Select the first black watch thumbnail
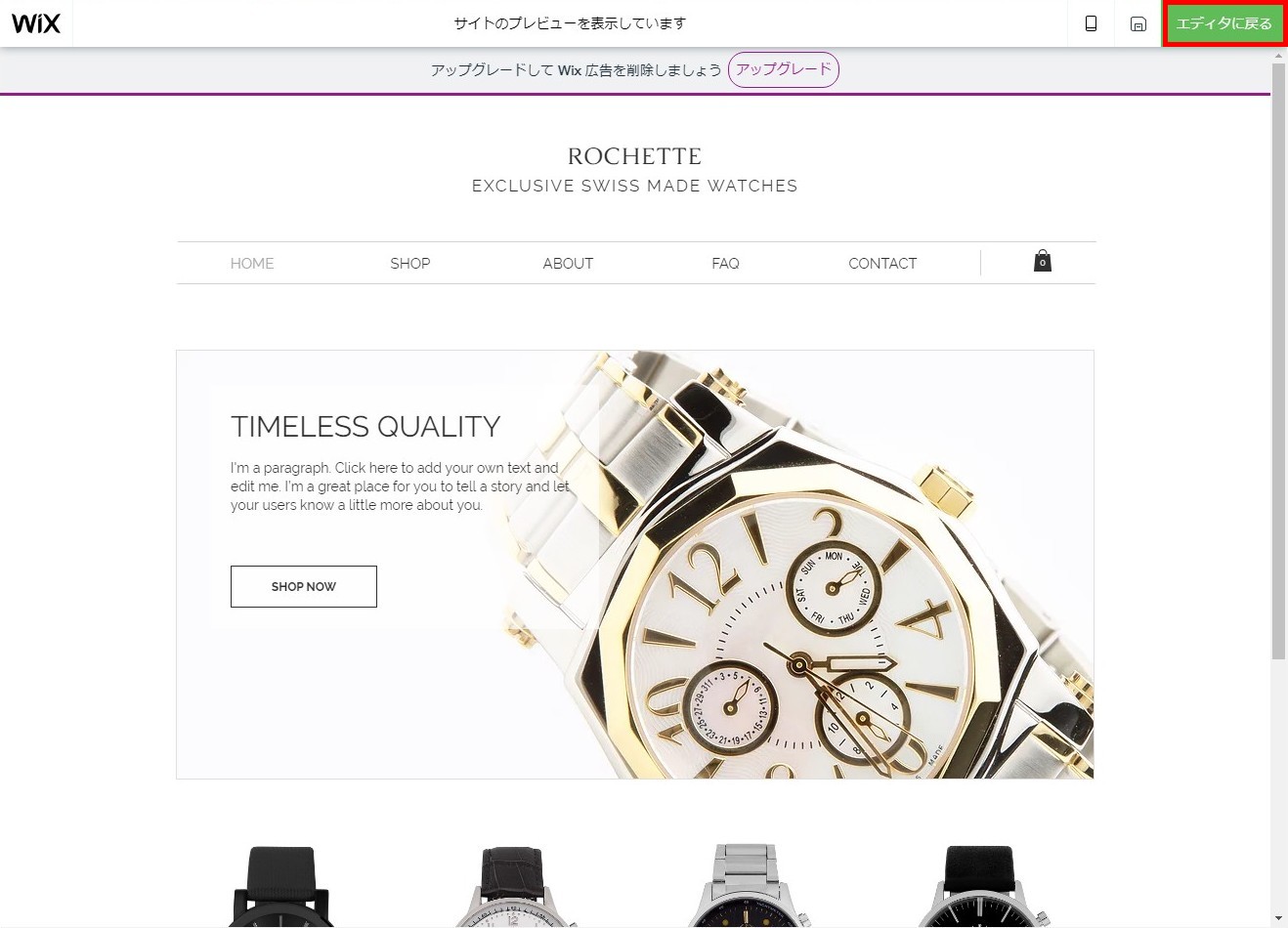Screen dimensions: 1288x928 (x=283, y=886)
